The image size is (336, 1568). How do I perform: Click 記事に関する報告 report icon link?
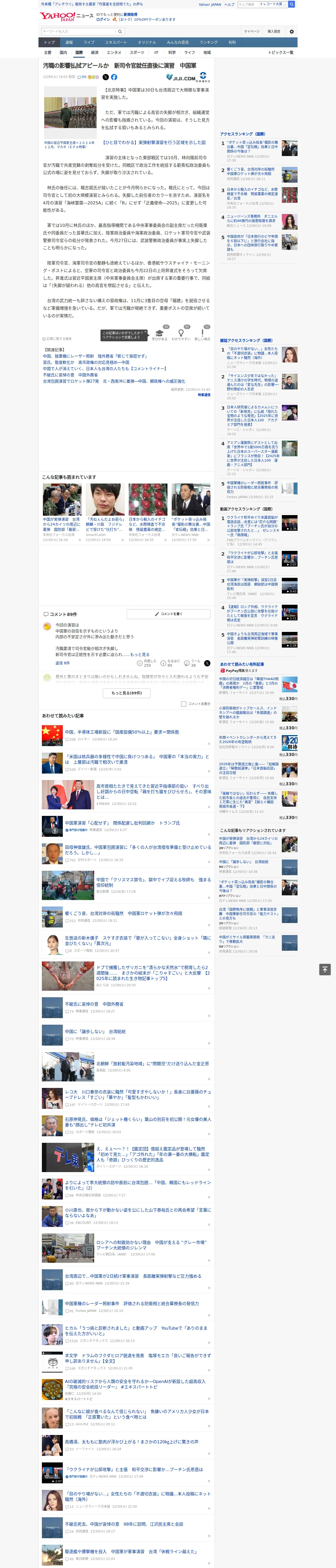[x=57, y=338]
